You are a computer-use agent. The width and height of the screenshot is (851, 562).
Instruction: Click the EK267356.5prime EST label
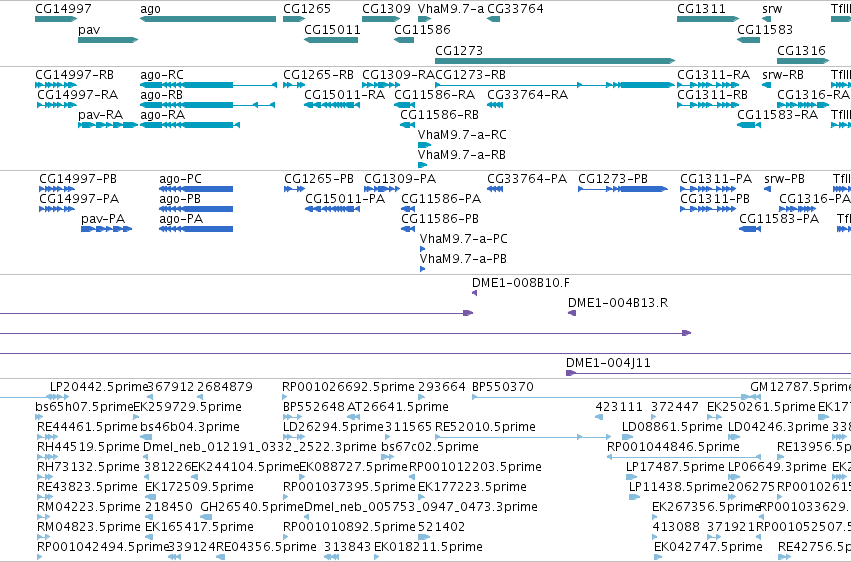click(x=706, y=507)
